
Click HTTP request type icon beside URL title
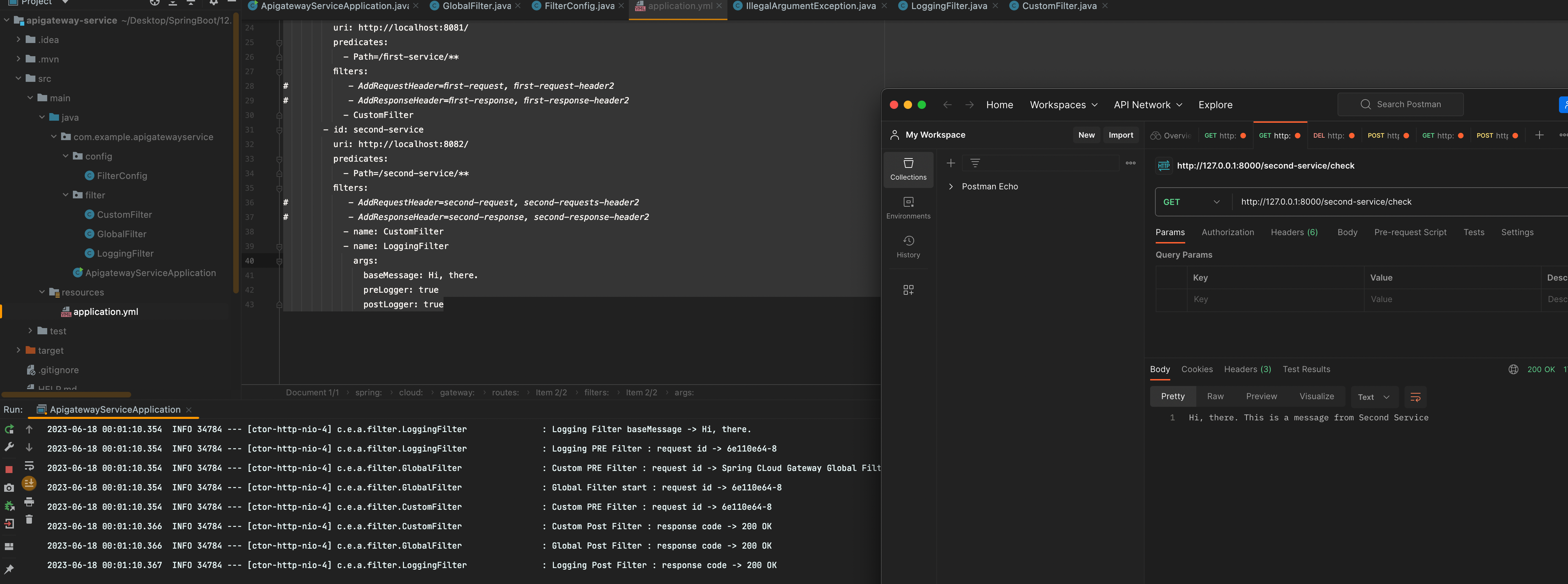click(1164, 166)
